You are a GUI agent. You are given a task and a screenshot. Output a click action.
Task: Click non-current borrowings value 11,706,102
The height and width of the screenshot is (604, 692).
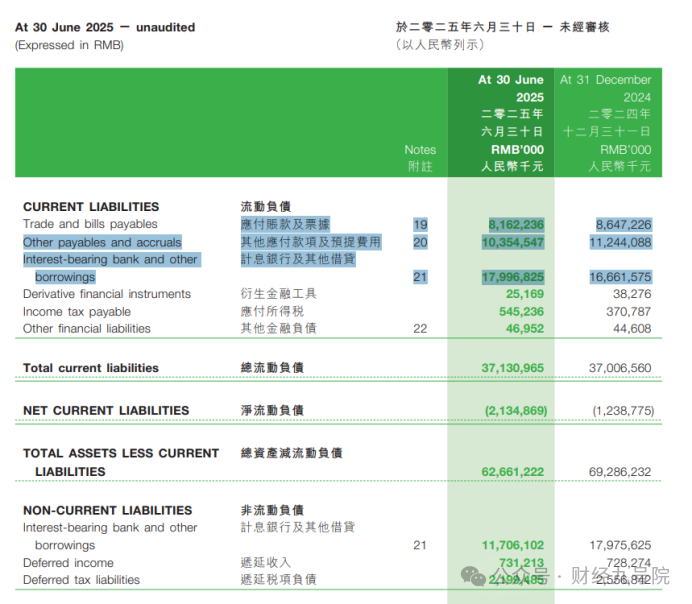pyautogui.click(x=513, y=545)
